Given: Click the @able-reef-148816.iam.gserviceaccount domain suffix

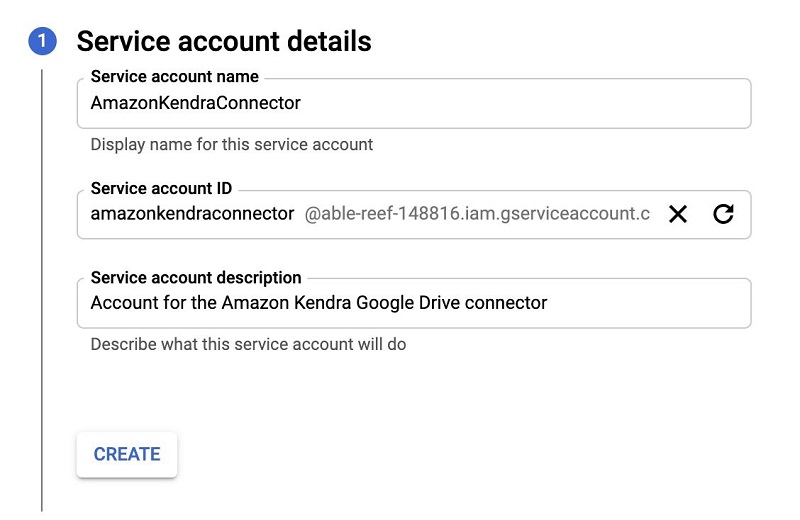Looking at the screenshot, I should (x=477, y=213).
